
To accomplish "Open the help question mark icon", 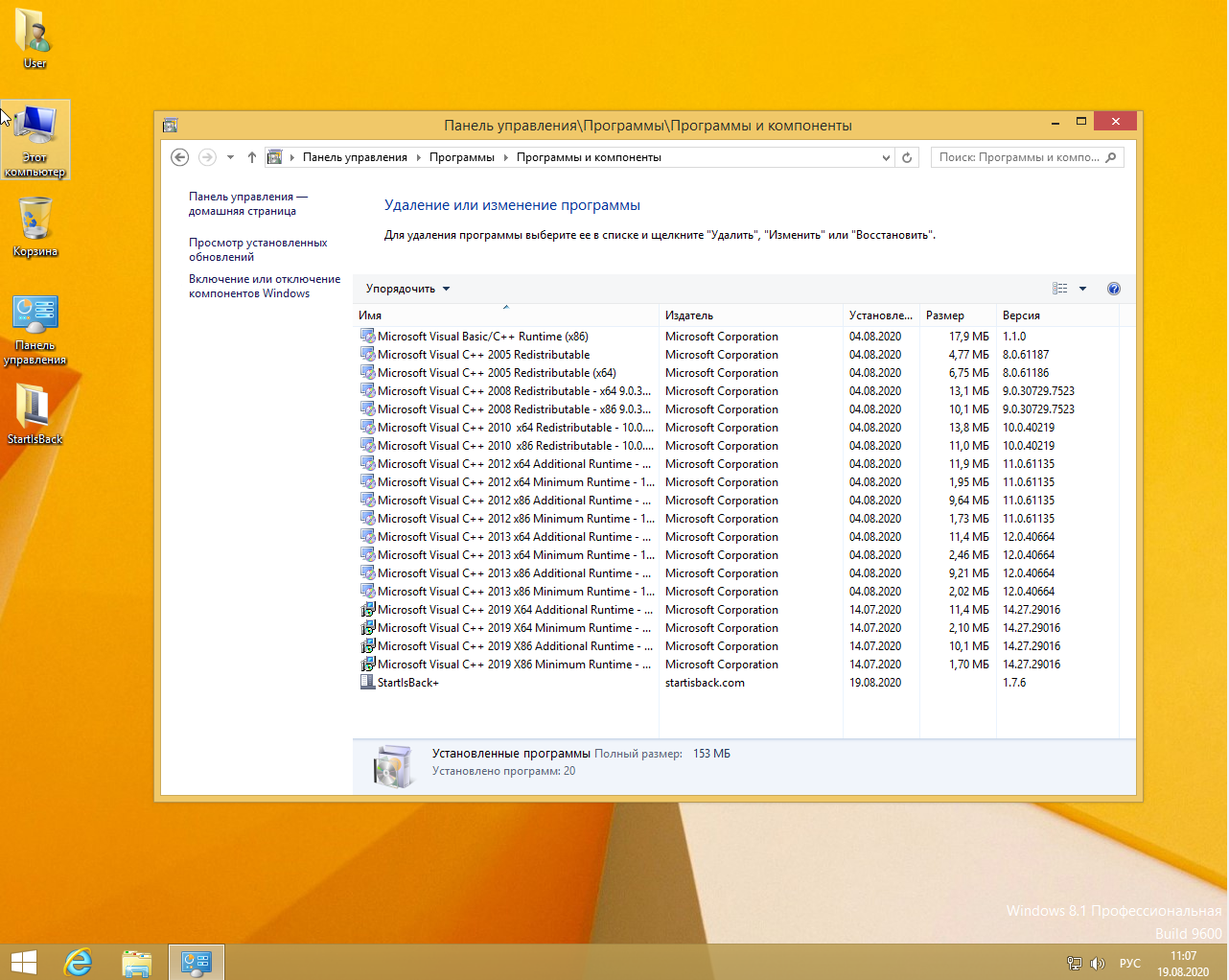I will (x=1113, y=289).
